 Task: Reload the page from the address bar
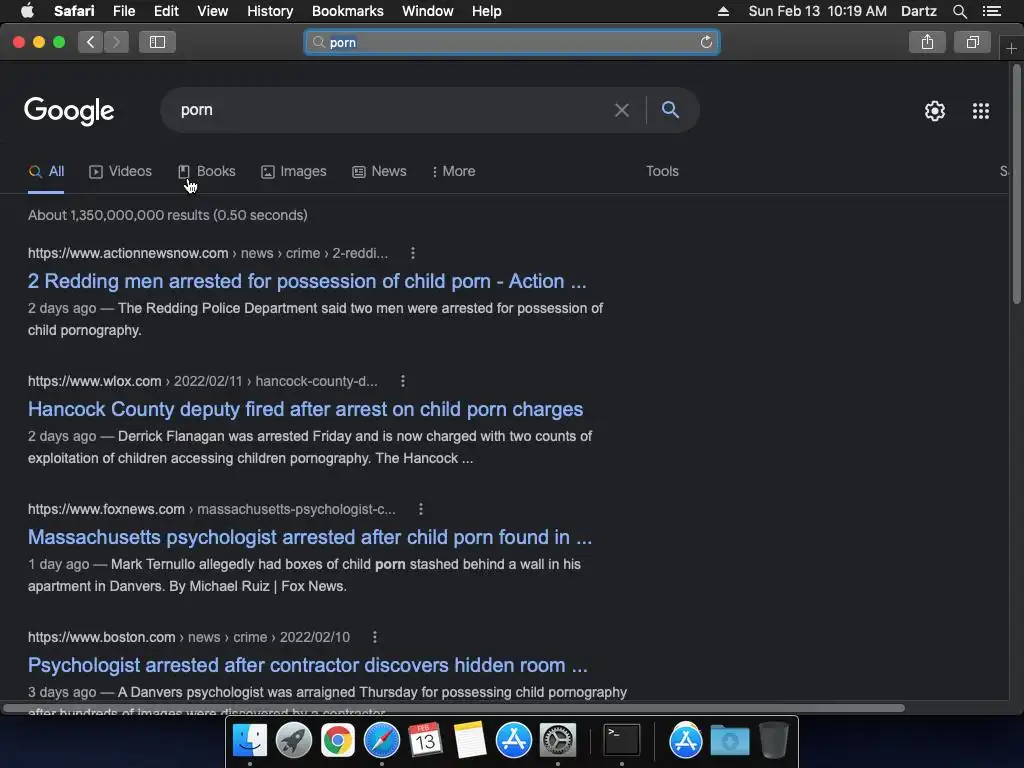coord(706,42)
